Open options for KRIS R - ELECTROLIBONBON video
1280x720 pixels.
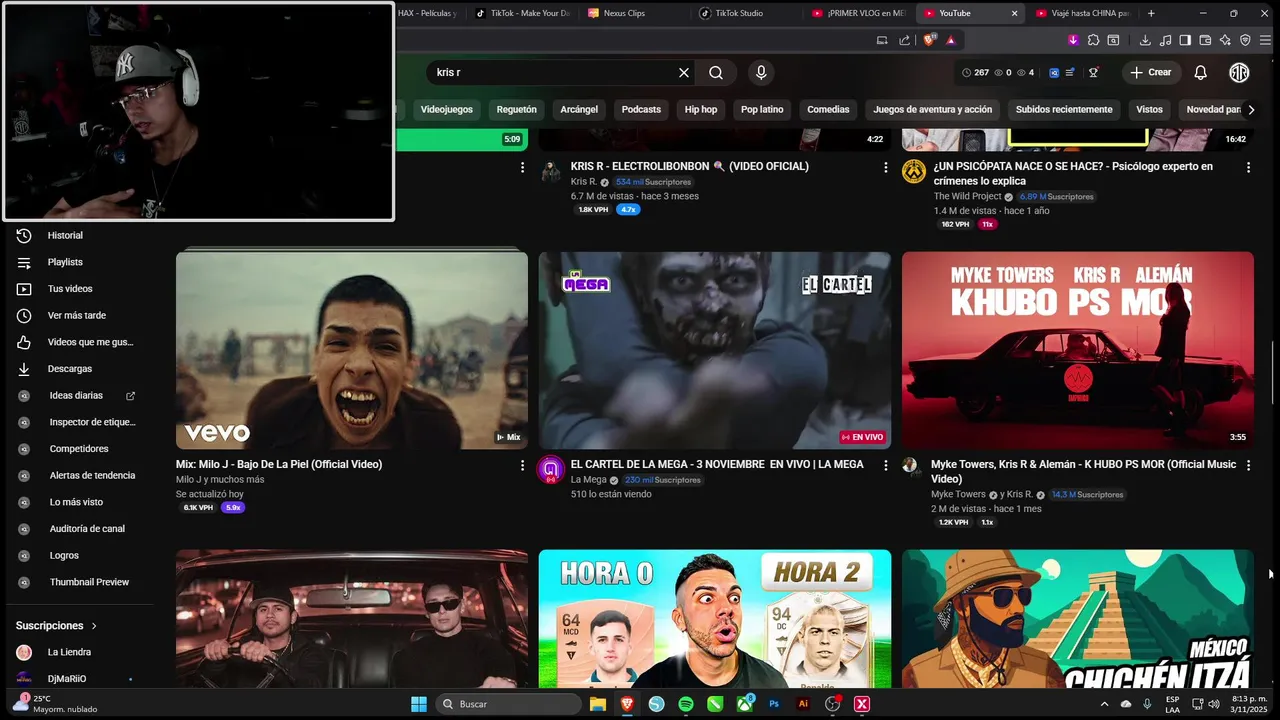885,168
